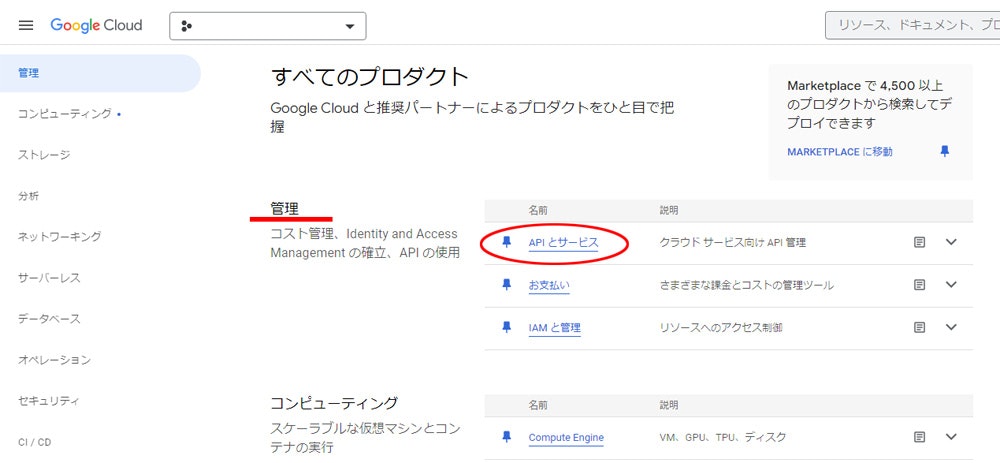Click the 管理 section heading
Image resolution: width=1000 pixels, height=463 pixels.
284,209
